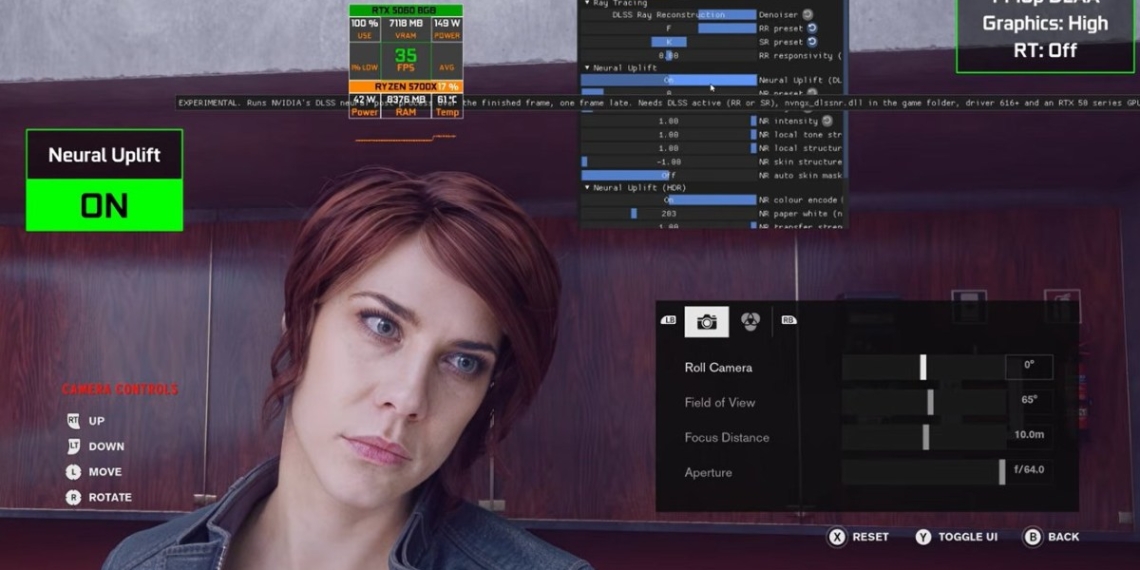Open the color filters tab icon
The width and height of the screenshot is (1140, 570).
coord(750,321)
